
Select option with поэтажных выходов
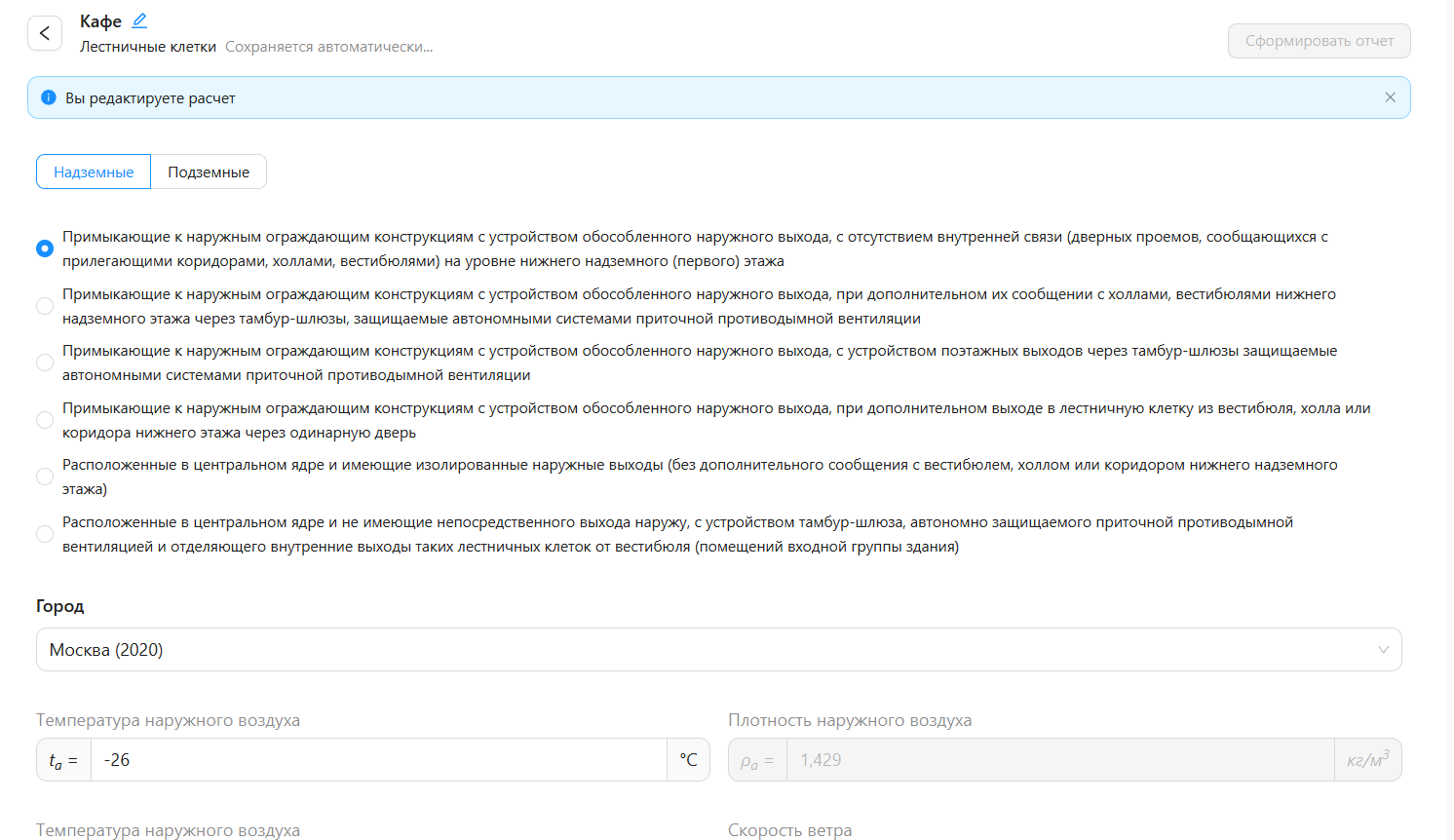pyautogui.click(x=45, y=363)
